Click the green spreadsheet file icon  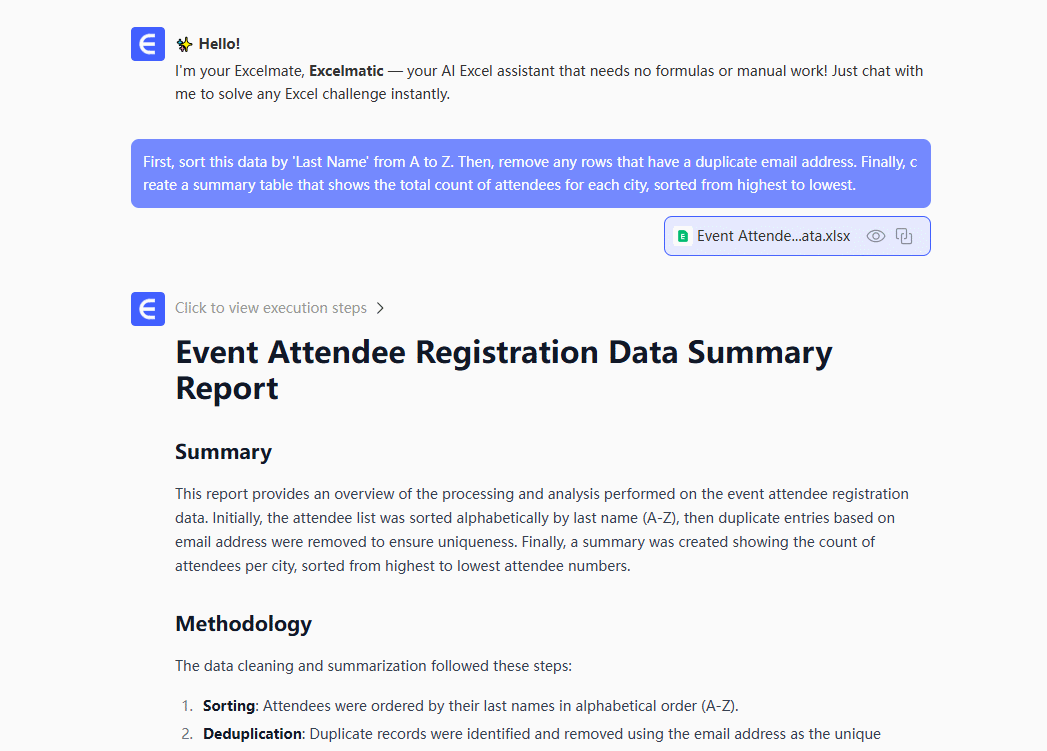click(683, 236)
